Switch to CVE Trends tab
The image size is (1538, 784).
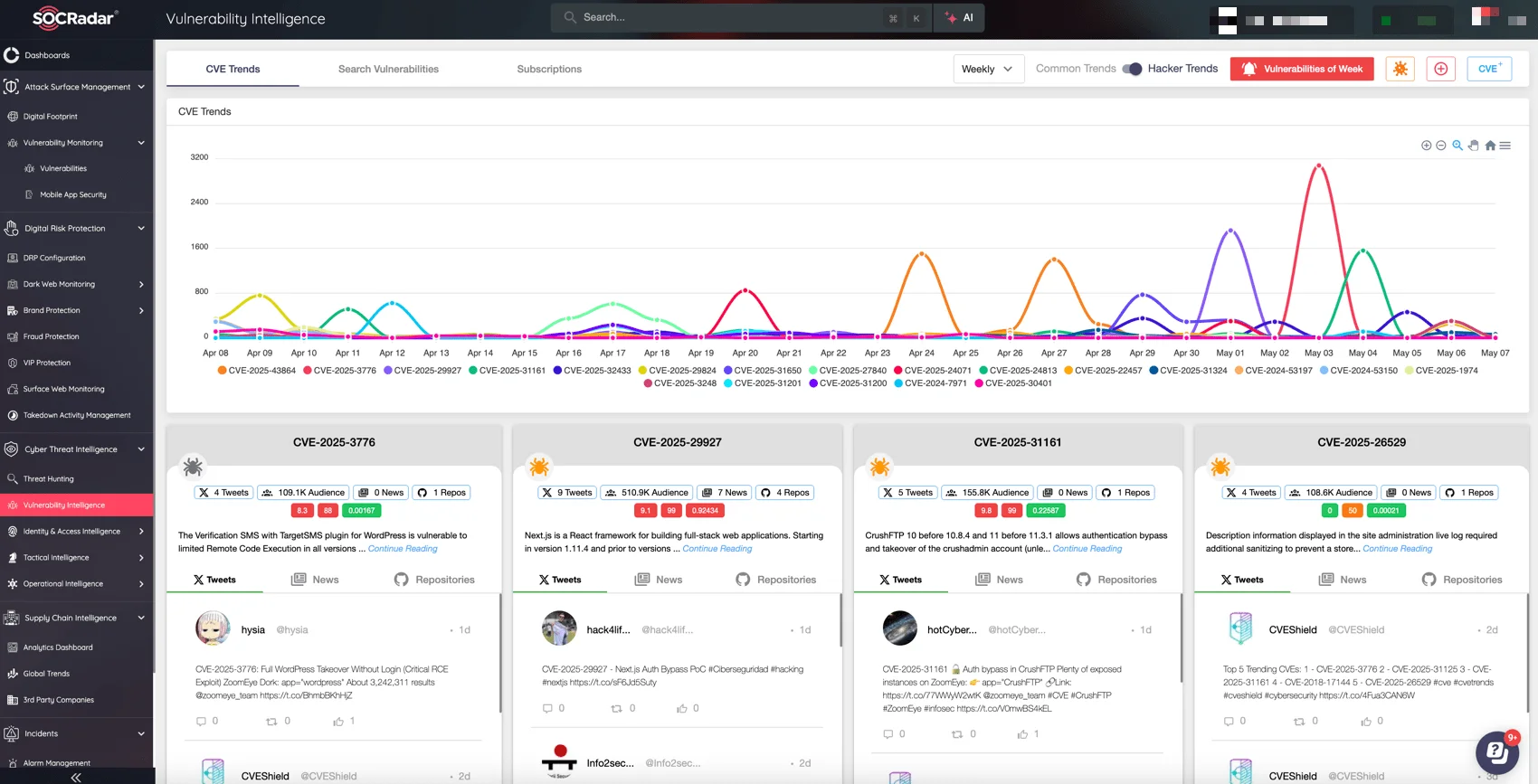(233, 70)
